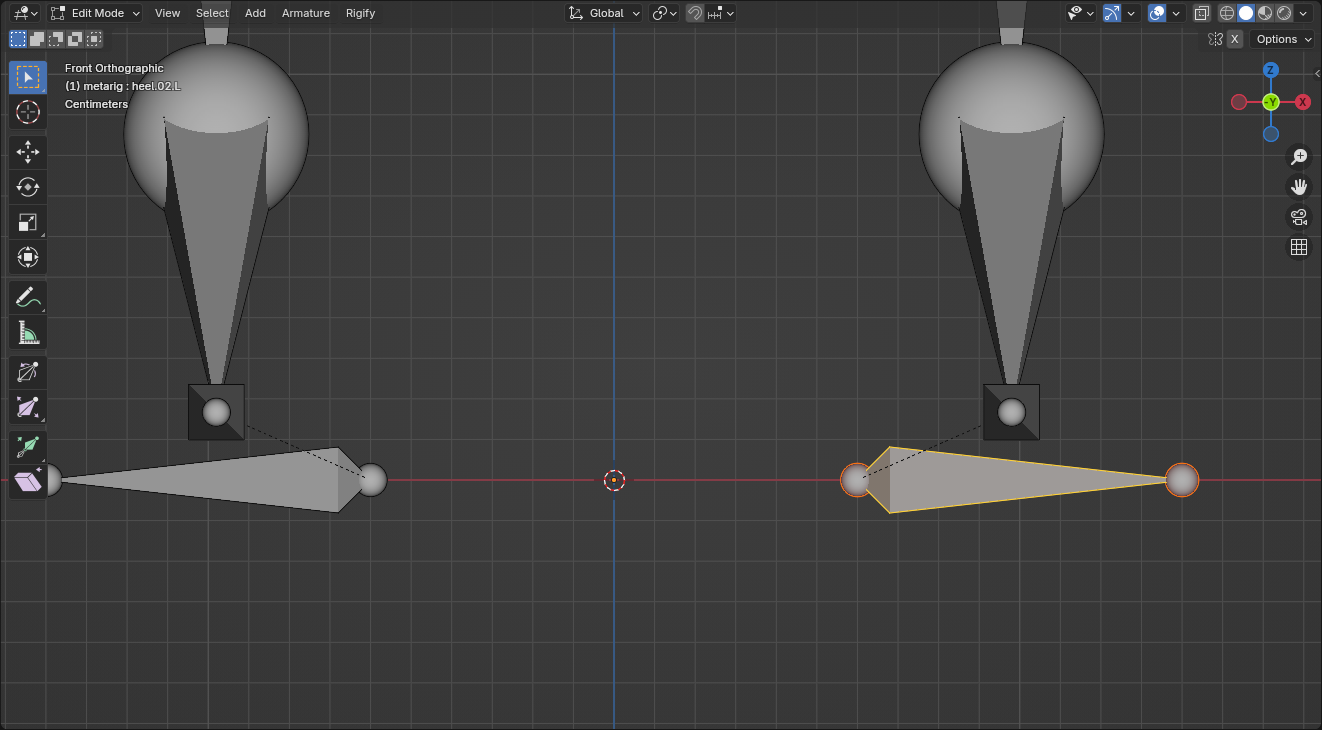Expand the pivot point dropdown
Viewport: 1322px width, 730px height.
click(x=664, y=13)
